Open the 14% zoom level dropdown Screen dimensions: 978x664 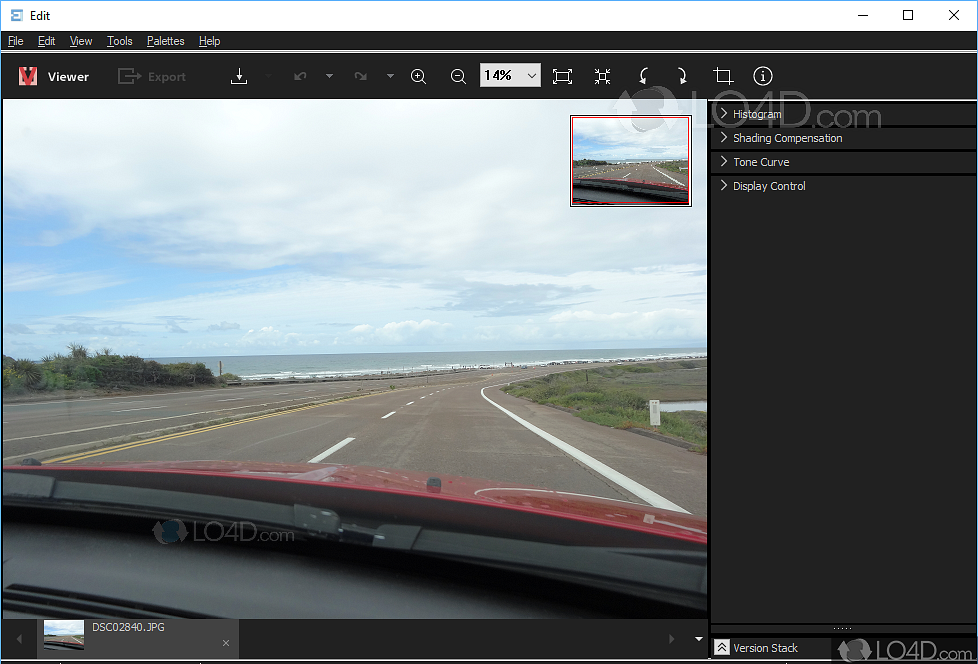pos(531,76)
